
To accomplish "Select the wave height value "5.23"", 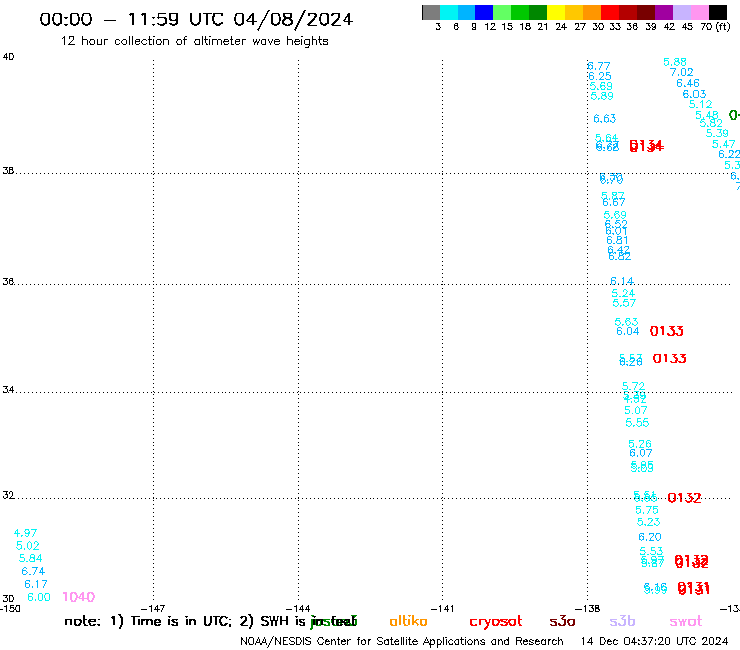I will [648, 523].
